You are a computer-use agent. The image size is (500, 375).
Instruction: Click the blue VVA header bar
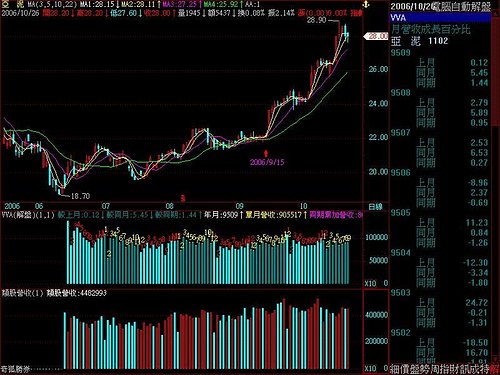(x=440, y=18)
